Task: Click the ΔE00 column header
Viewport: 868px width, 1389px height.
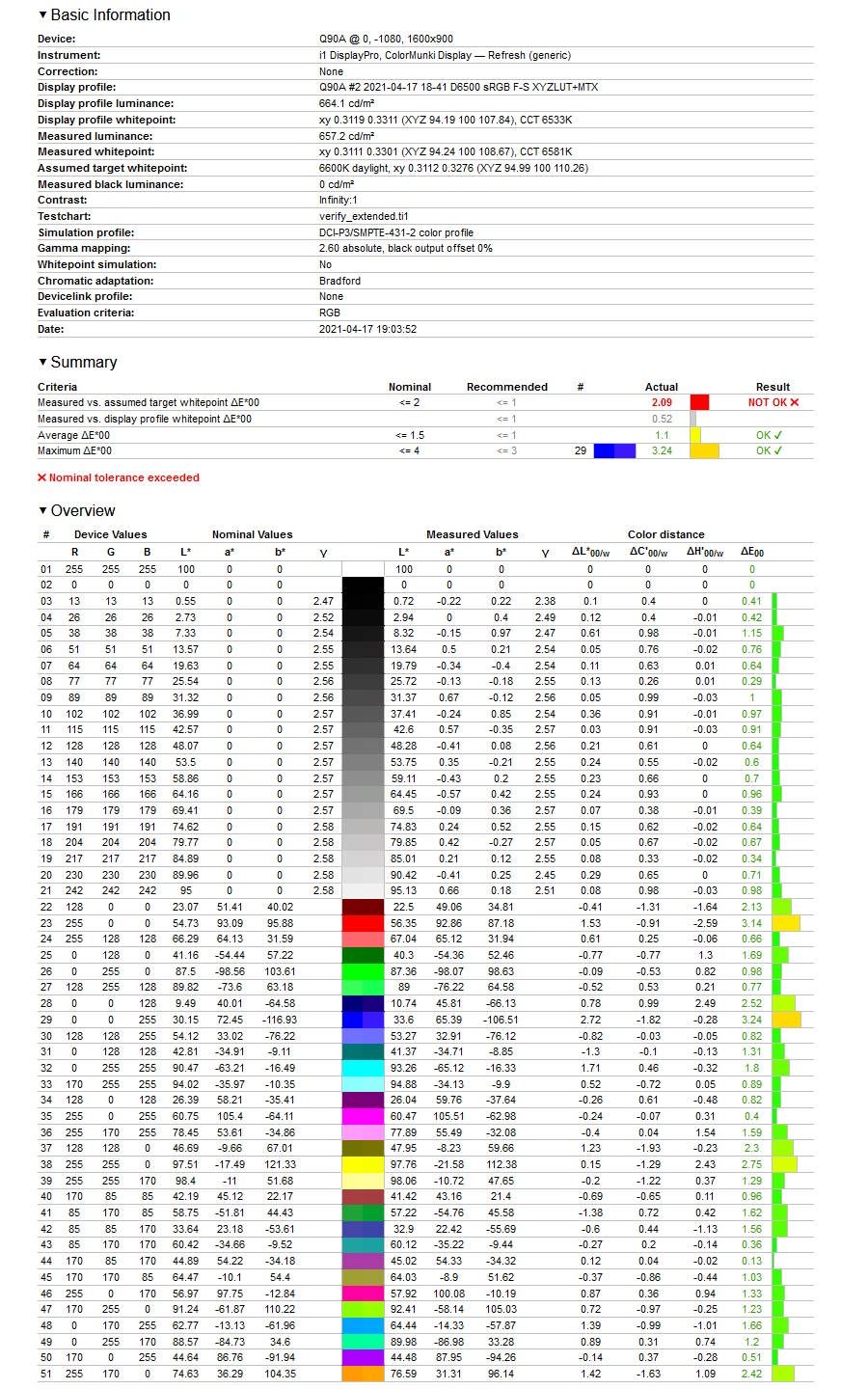Action: [752, 552]
